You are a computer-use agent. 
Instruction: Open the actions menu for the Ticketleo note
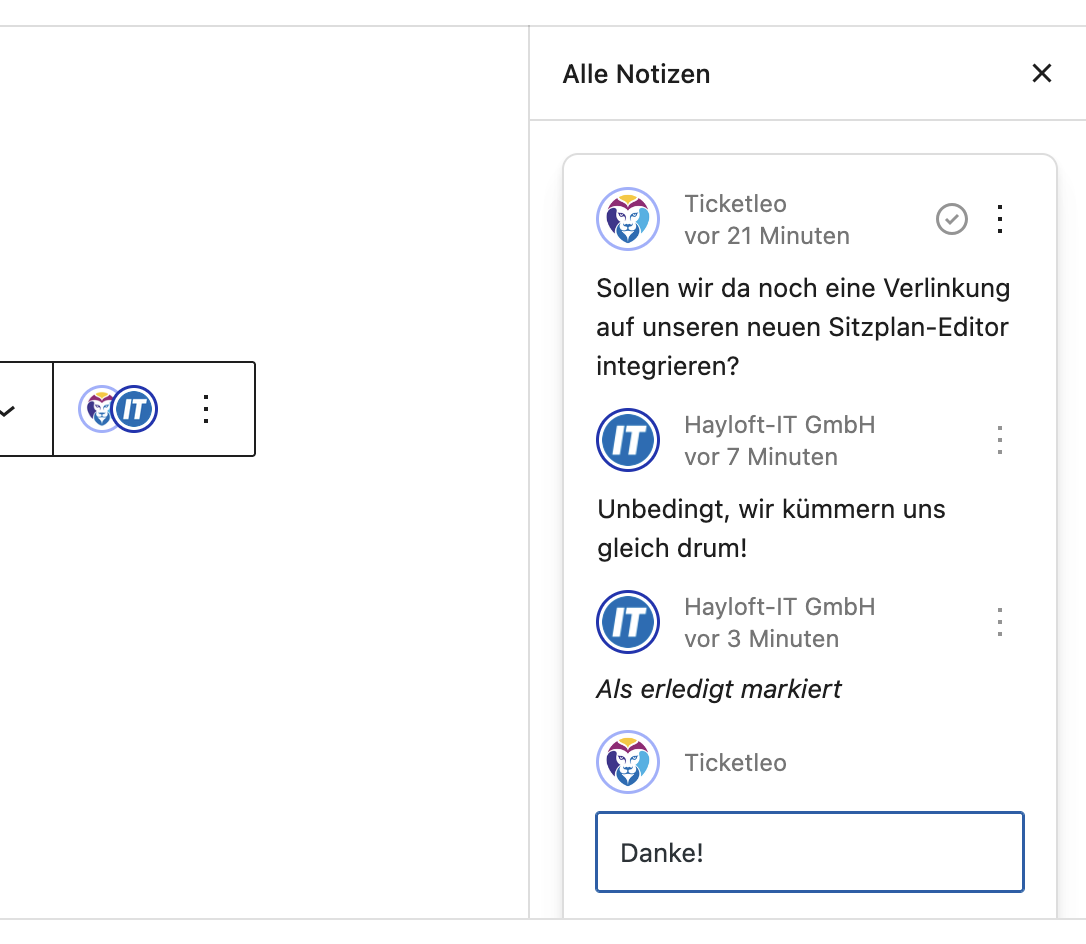999,219
